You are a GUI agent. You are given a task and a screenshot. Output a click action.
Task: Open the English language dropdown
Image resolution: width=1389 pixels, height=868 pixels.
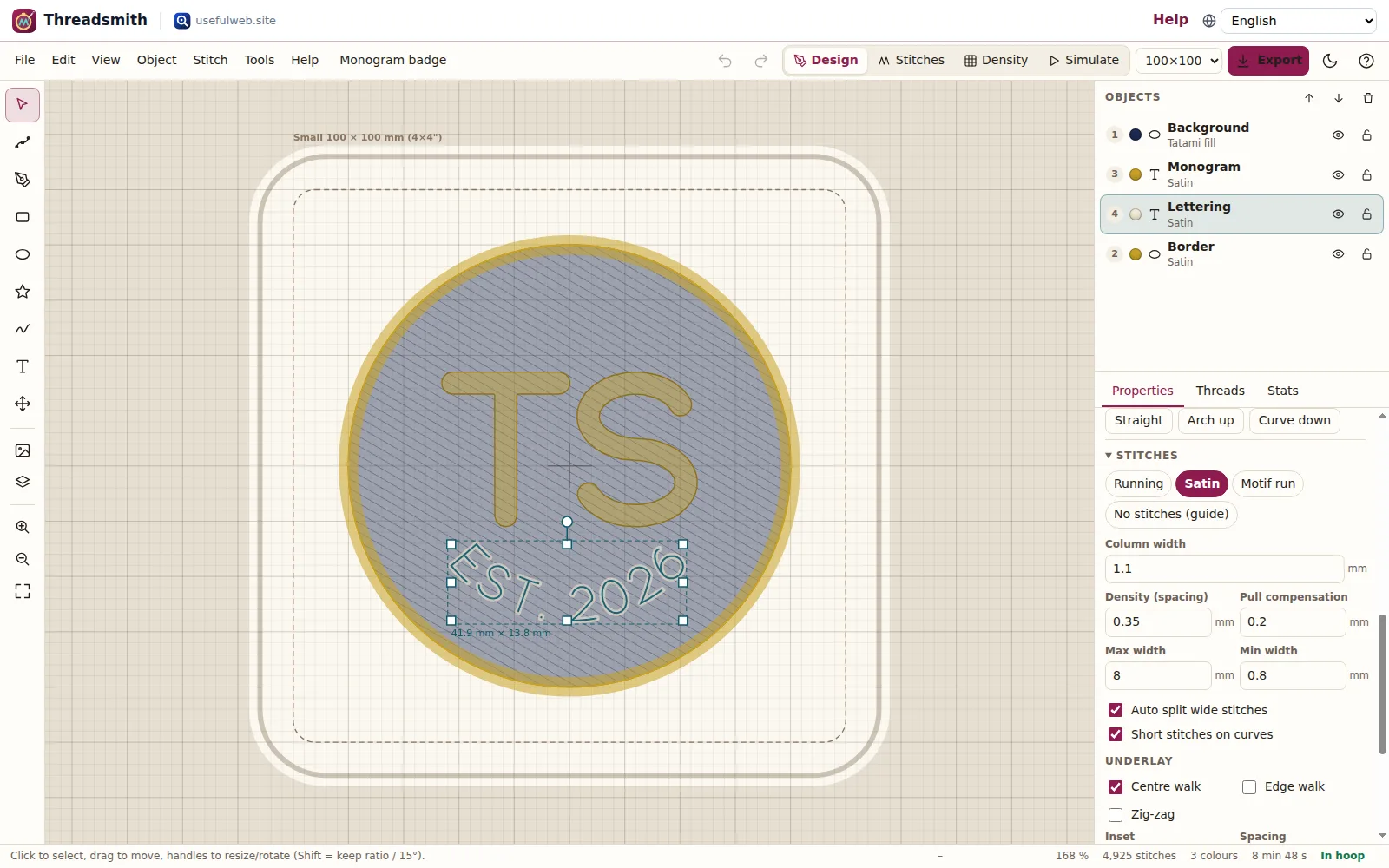pos(1299,21)
